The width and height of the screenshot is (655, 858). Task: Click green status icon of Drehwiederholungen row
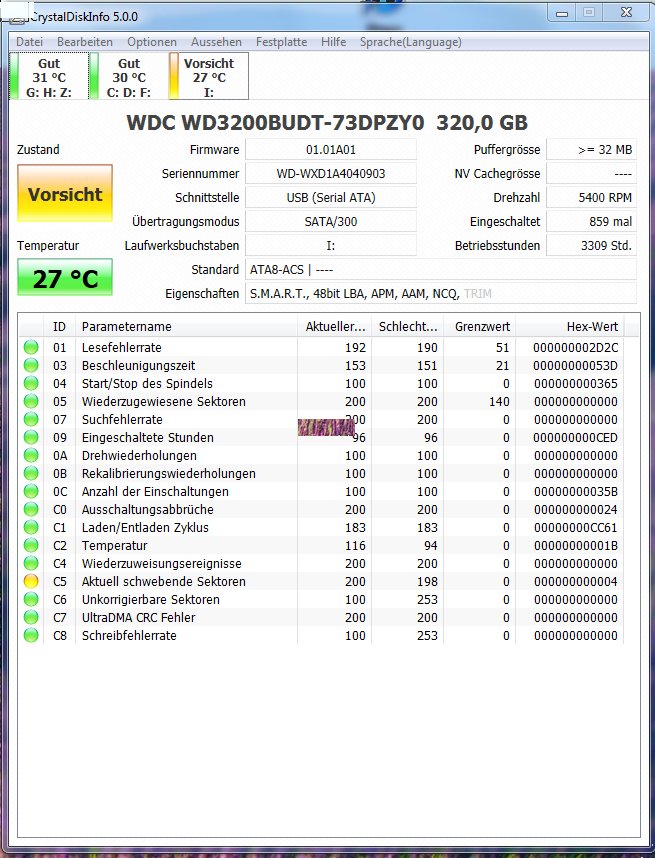pyautogui.click(x=31, y=455)
